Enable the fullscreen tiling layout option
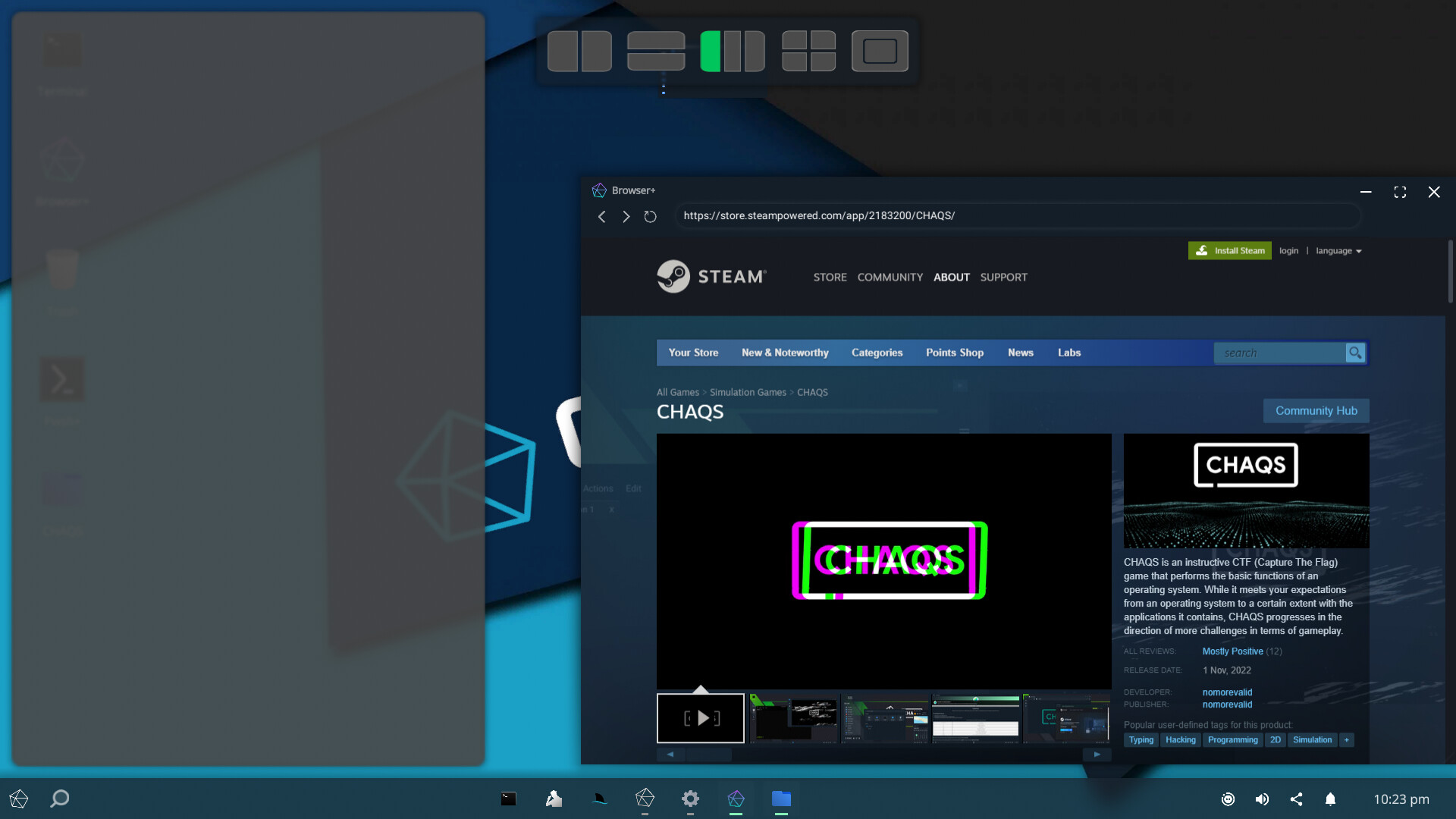1456x819 pixels. (x=880, y=51)
